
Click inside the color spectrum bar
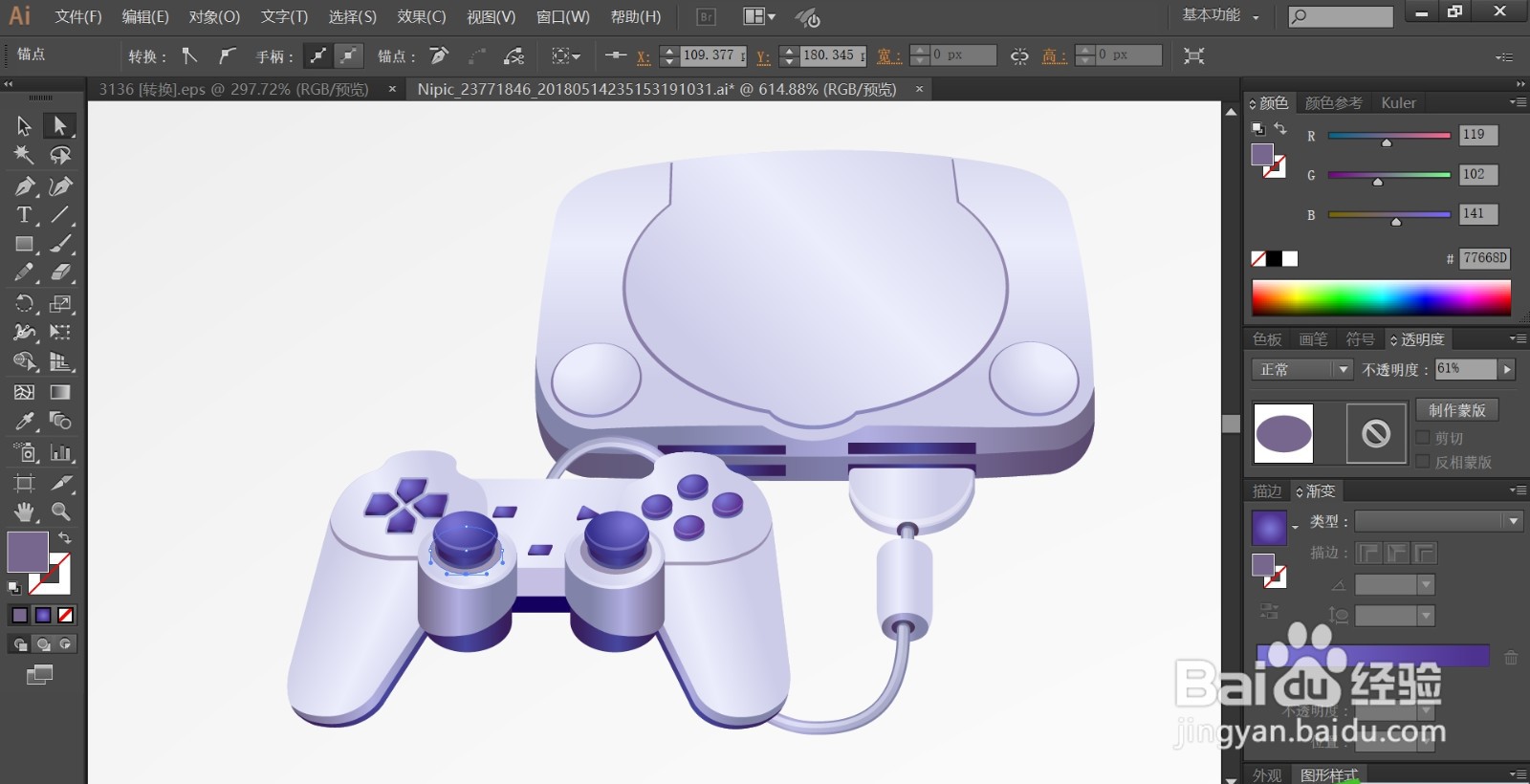coord(1381,297)
